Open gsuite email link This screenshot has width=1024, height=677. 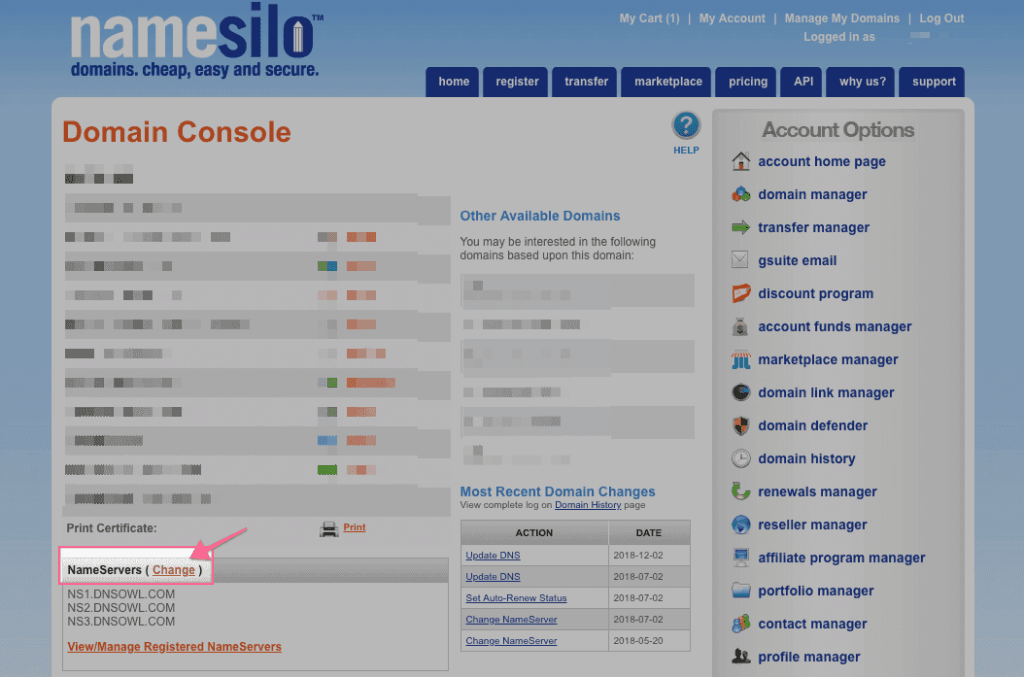pyautogui.click(x=797, y=260)
